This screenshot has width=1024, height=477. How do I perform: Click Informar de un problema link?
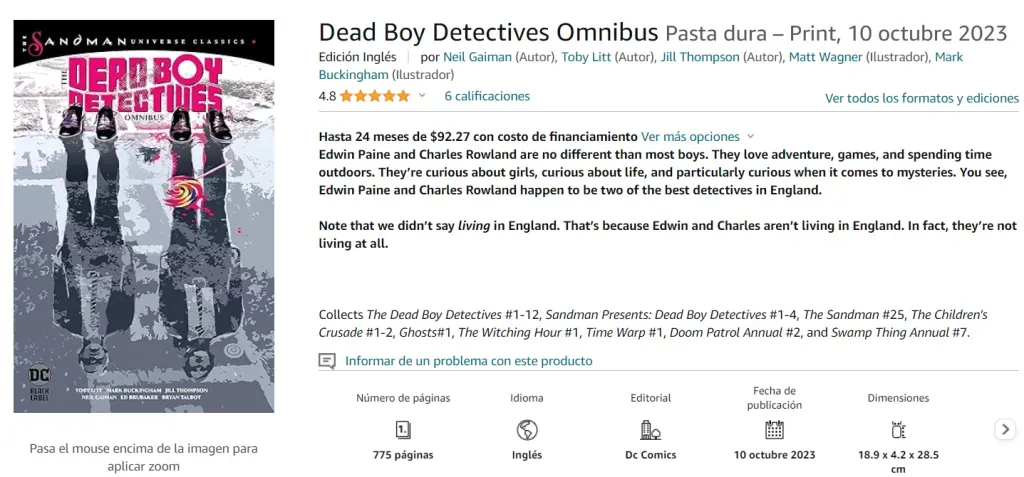pyautogui.click(x=468, y=361)
